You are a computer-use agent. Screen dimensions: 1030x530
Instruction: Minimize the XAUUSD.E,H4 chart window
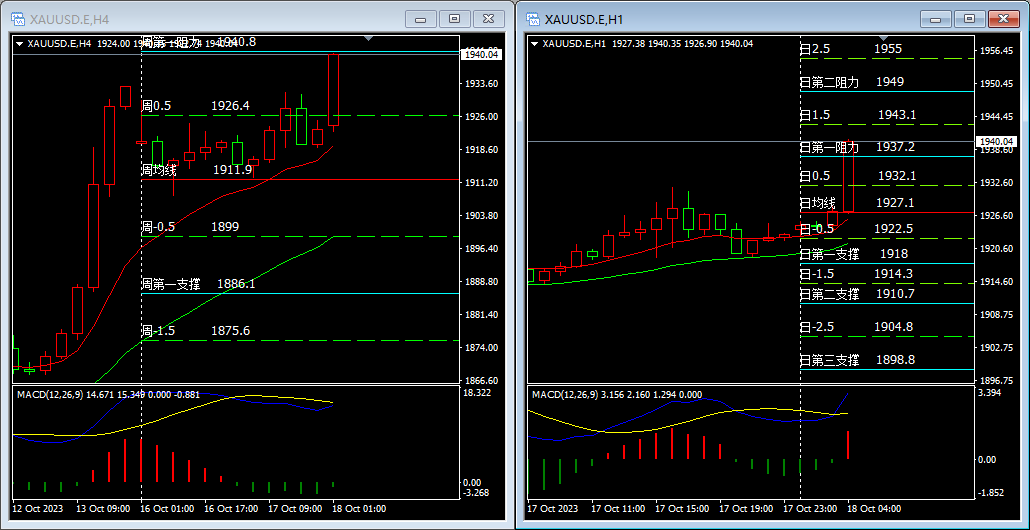pyautogui.click(x=421, y=19)
